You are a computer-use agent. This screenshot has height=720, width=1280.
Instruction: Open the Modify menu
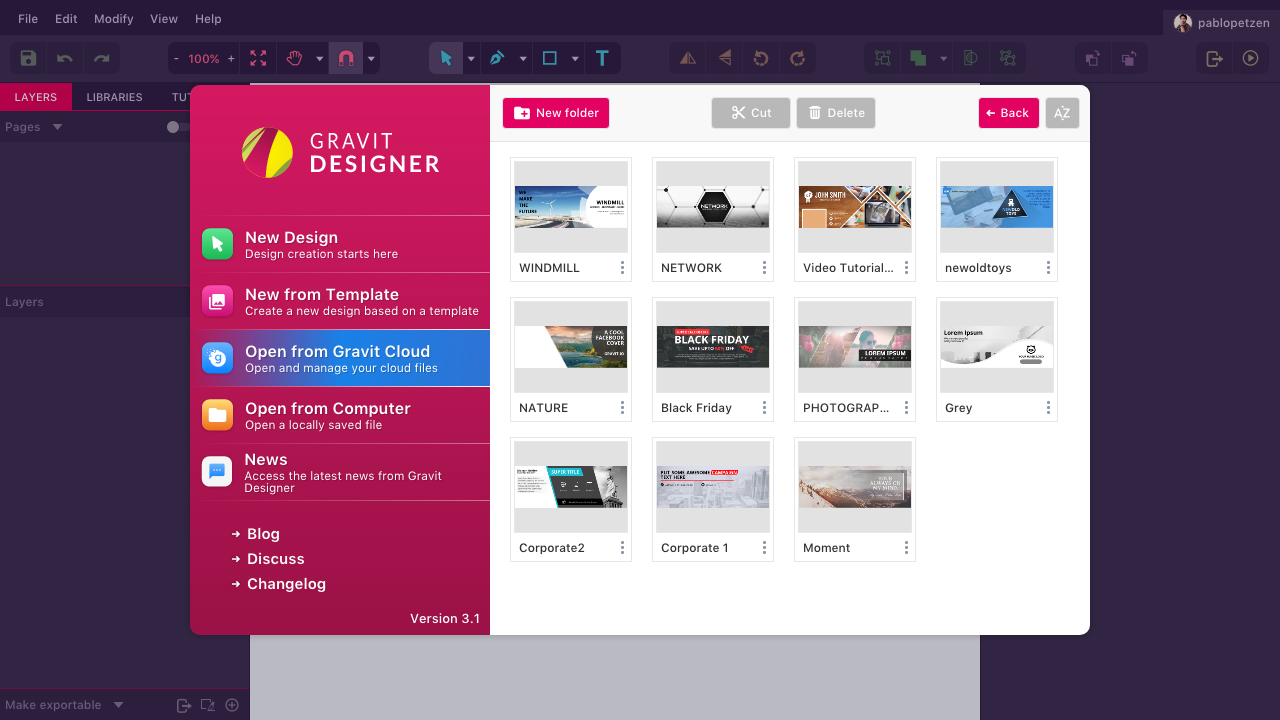(113, 19)
